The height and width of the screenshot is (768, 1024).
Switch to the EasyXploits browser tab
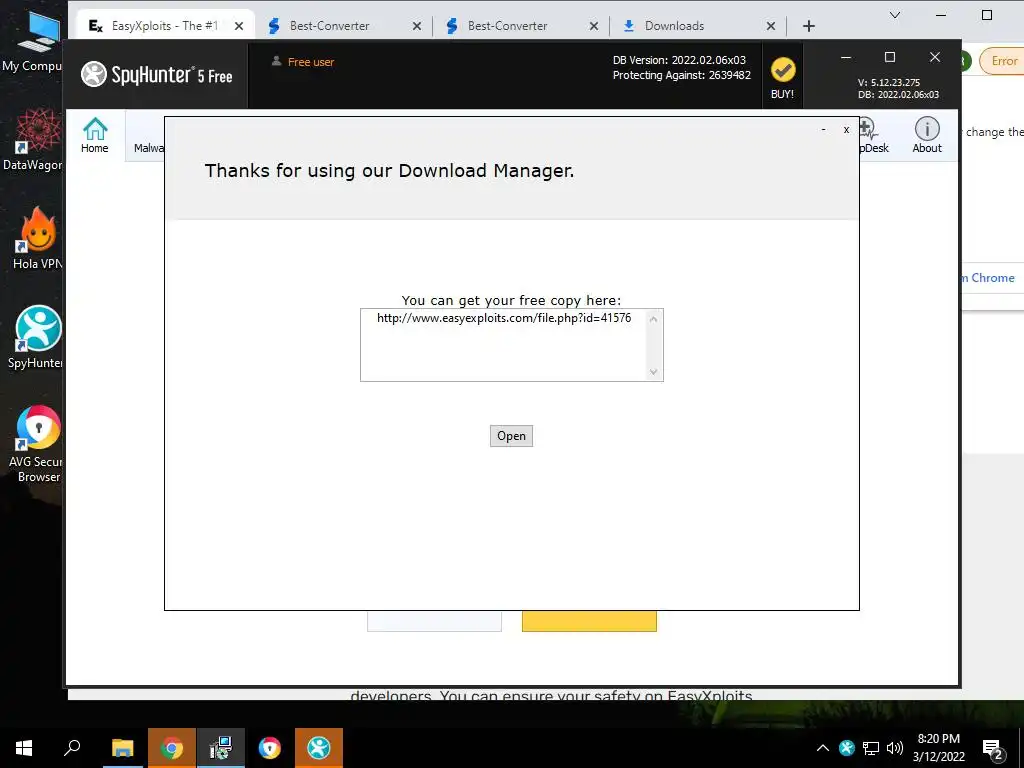coord(165,25)
